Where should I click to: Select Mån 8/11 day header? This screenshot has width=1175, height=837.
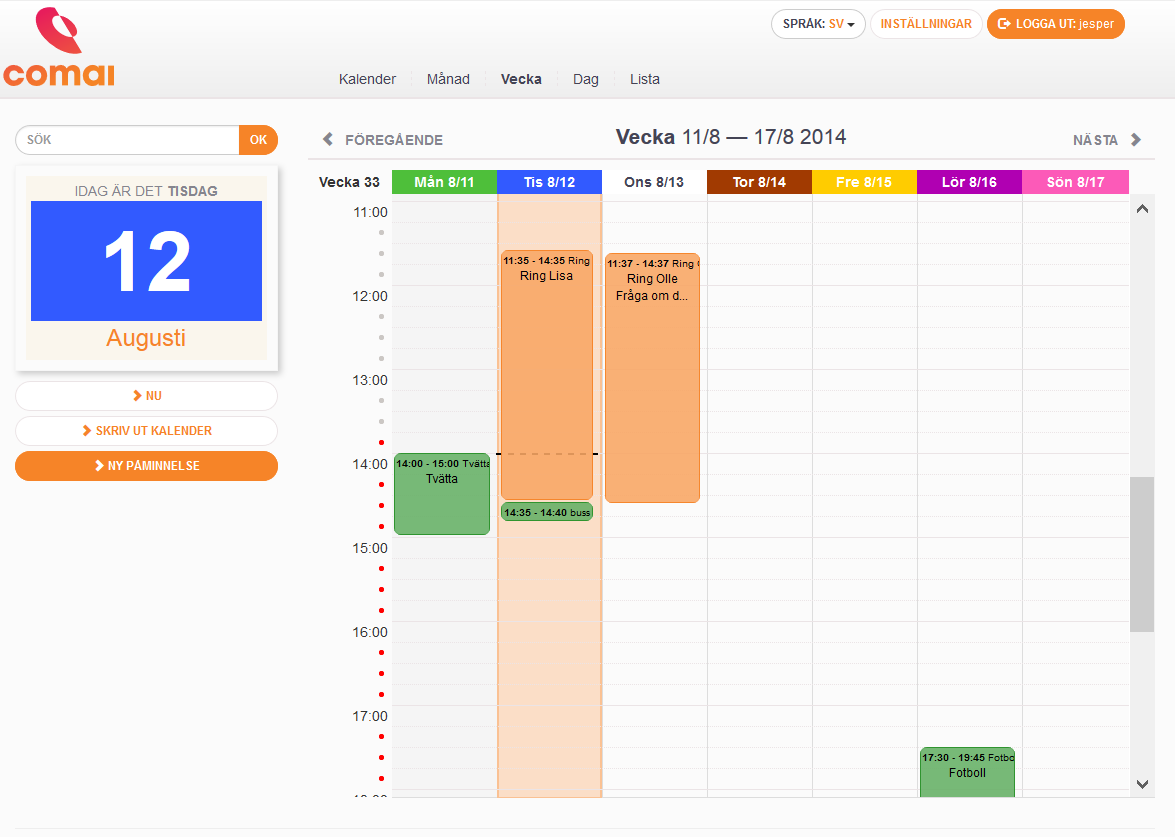click(444, 182)
